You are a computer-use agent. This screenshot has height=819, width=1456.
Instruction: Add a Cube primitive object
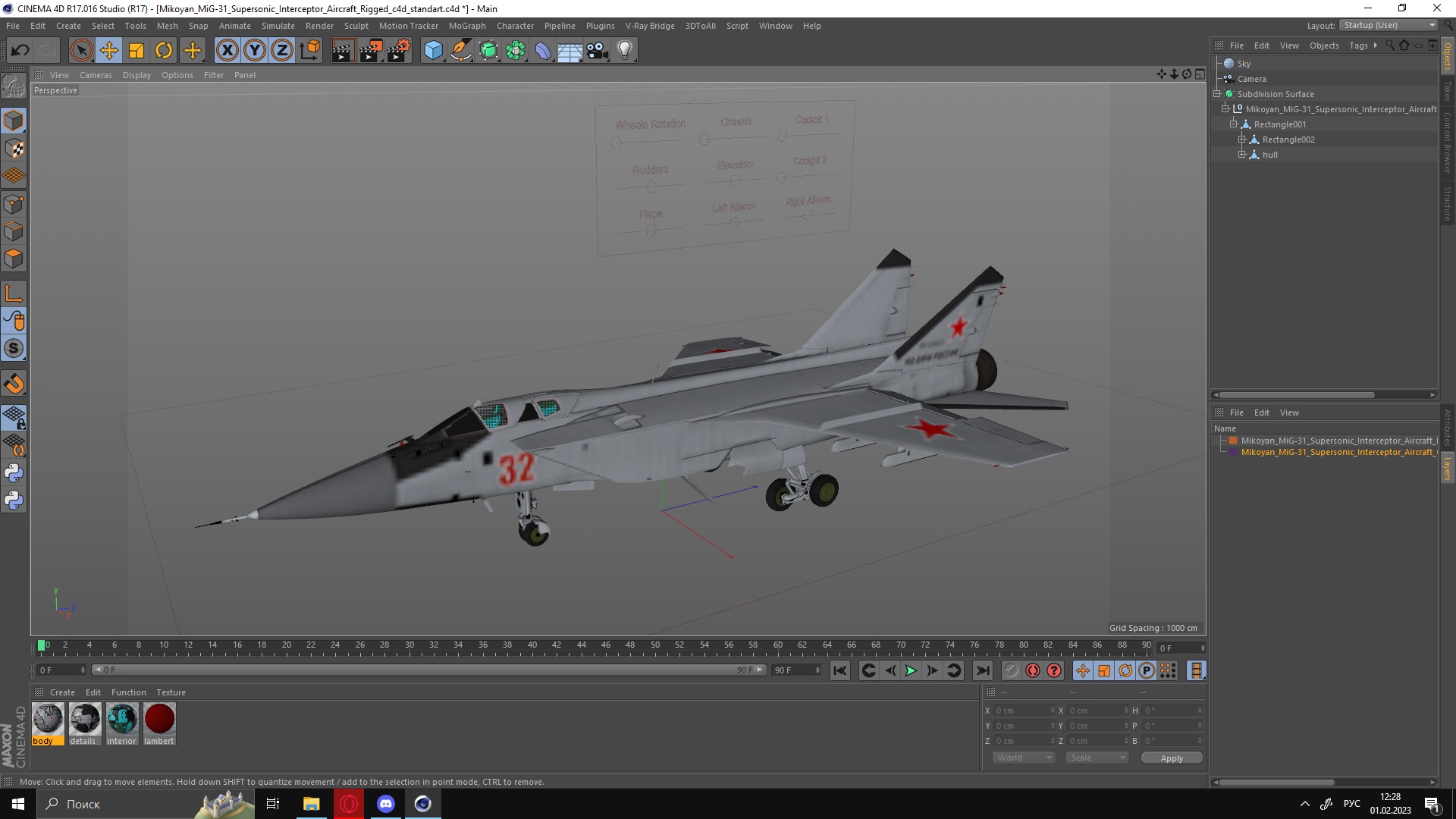[433, 51]
